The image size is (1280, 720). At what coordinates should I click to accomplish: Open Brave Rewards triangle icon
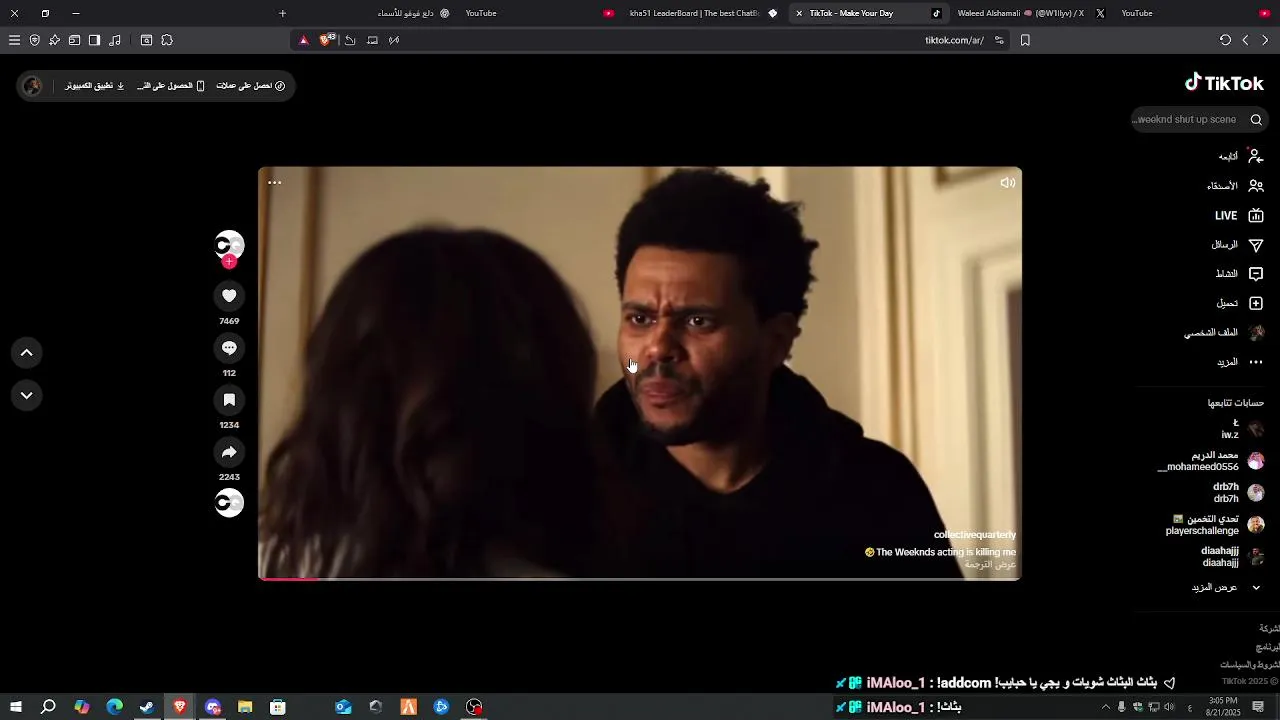[304, 40]
